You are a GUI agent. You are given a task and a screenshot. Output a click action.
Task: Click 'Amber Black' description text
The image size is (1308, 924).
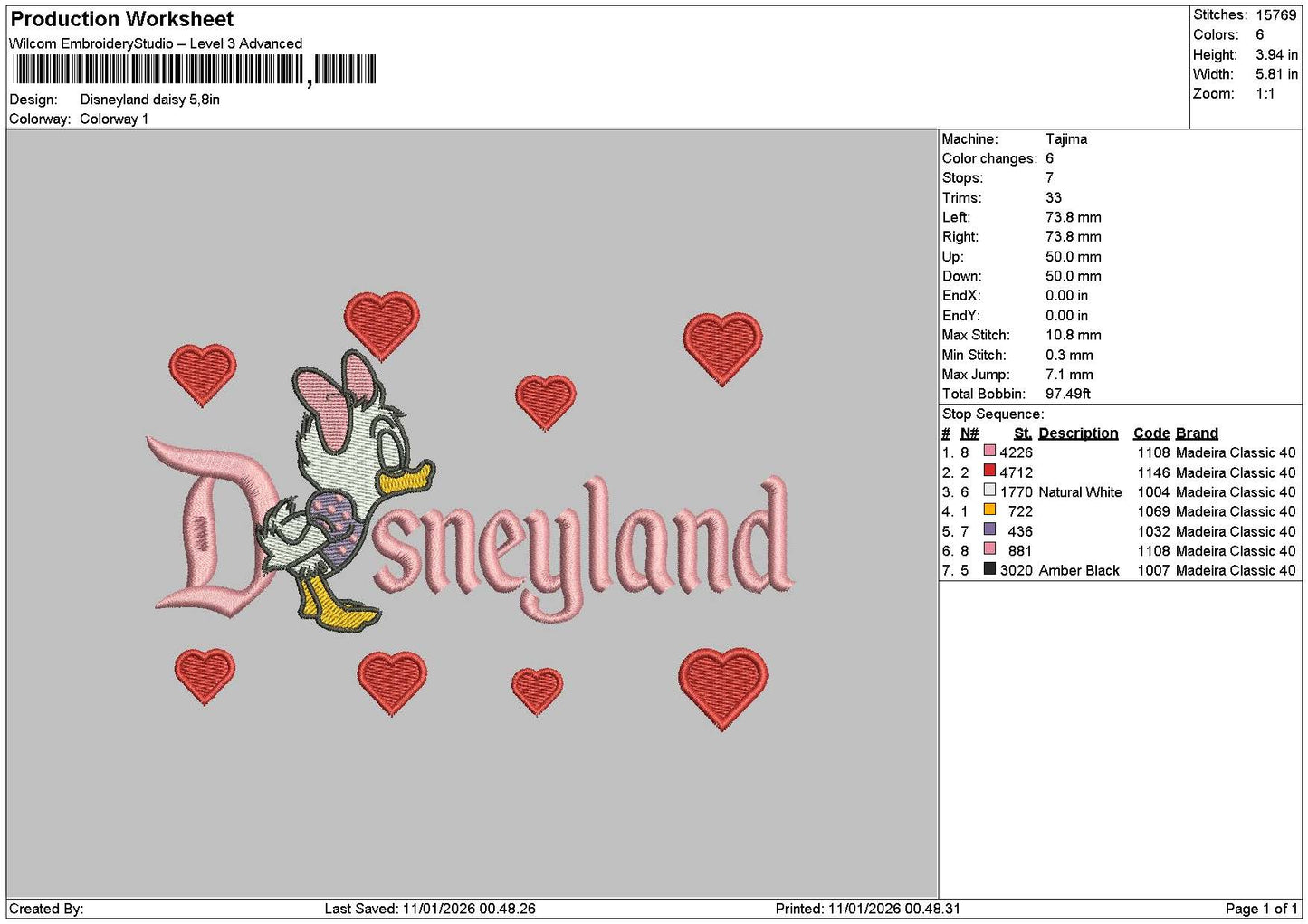point(1079,570)
